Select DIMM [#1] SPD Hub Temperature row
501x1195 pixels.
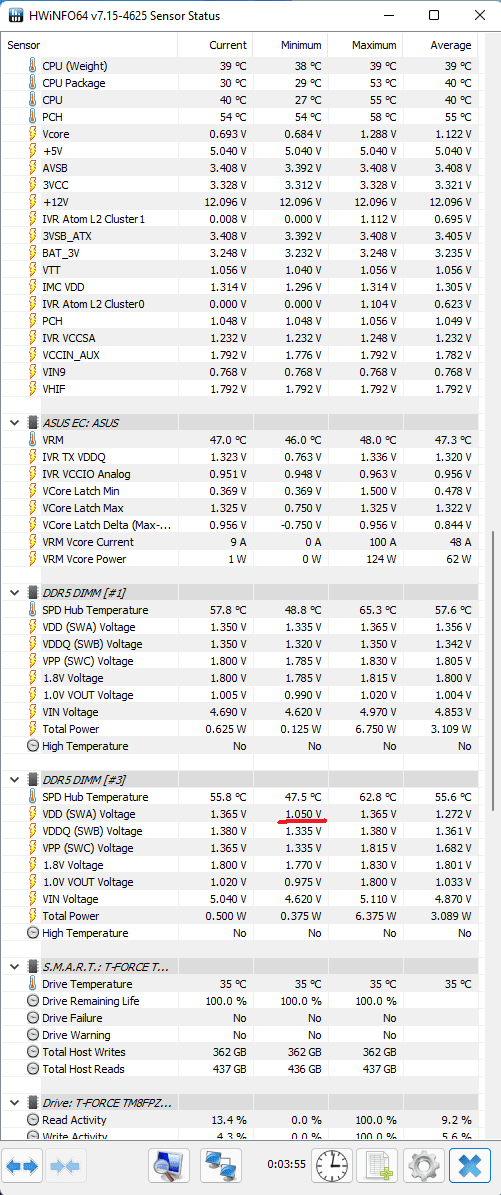coord(241,610)
